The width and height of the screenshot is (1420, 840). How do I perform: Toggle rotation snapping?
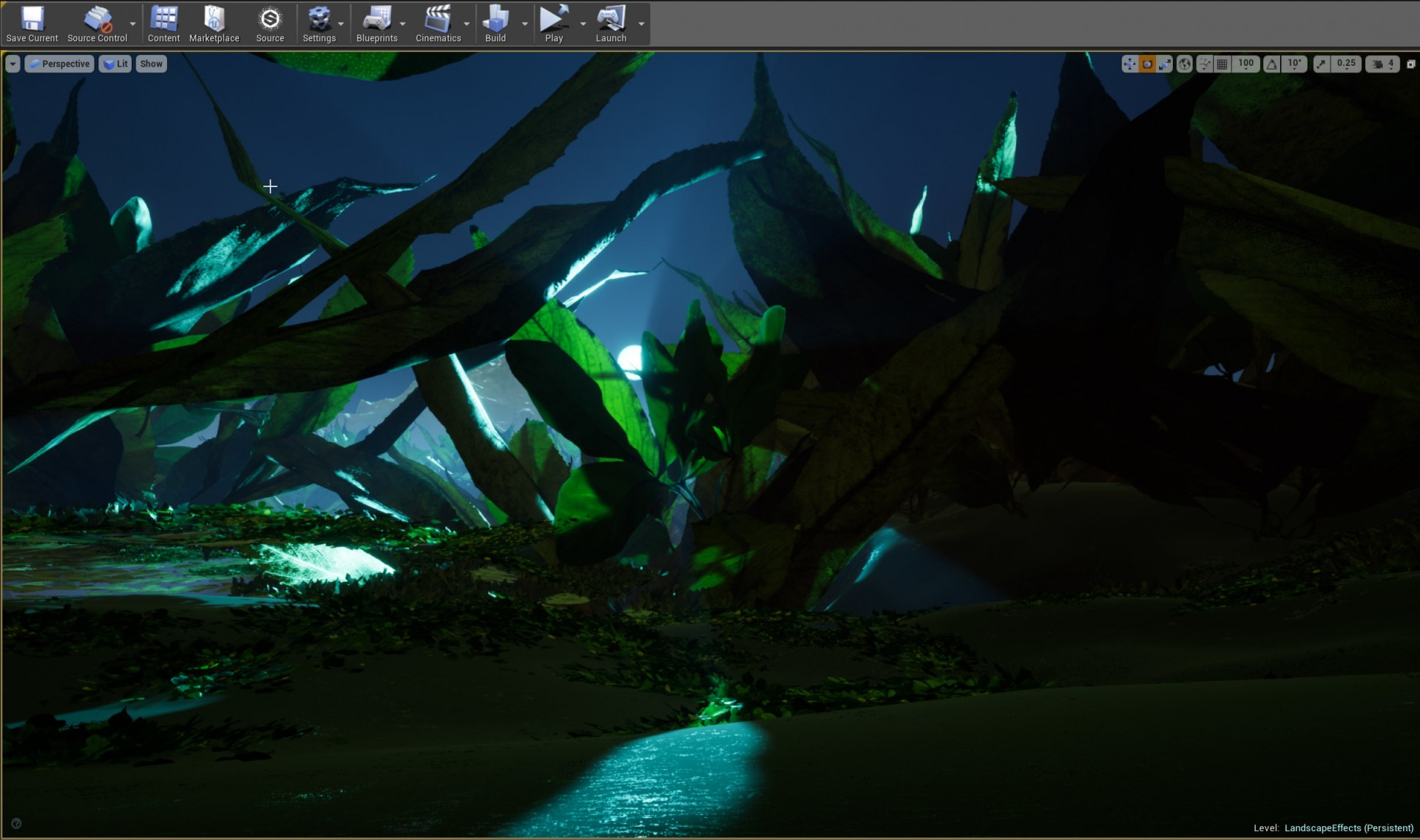click(x=1272, y=64)
